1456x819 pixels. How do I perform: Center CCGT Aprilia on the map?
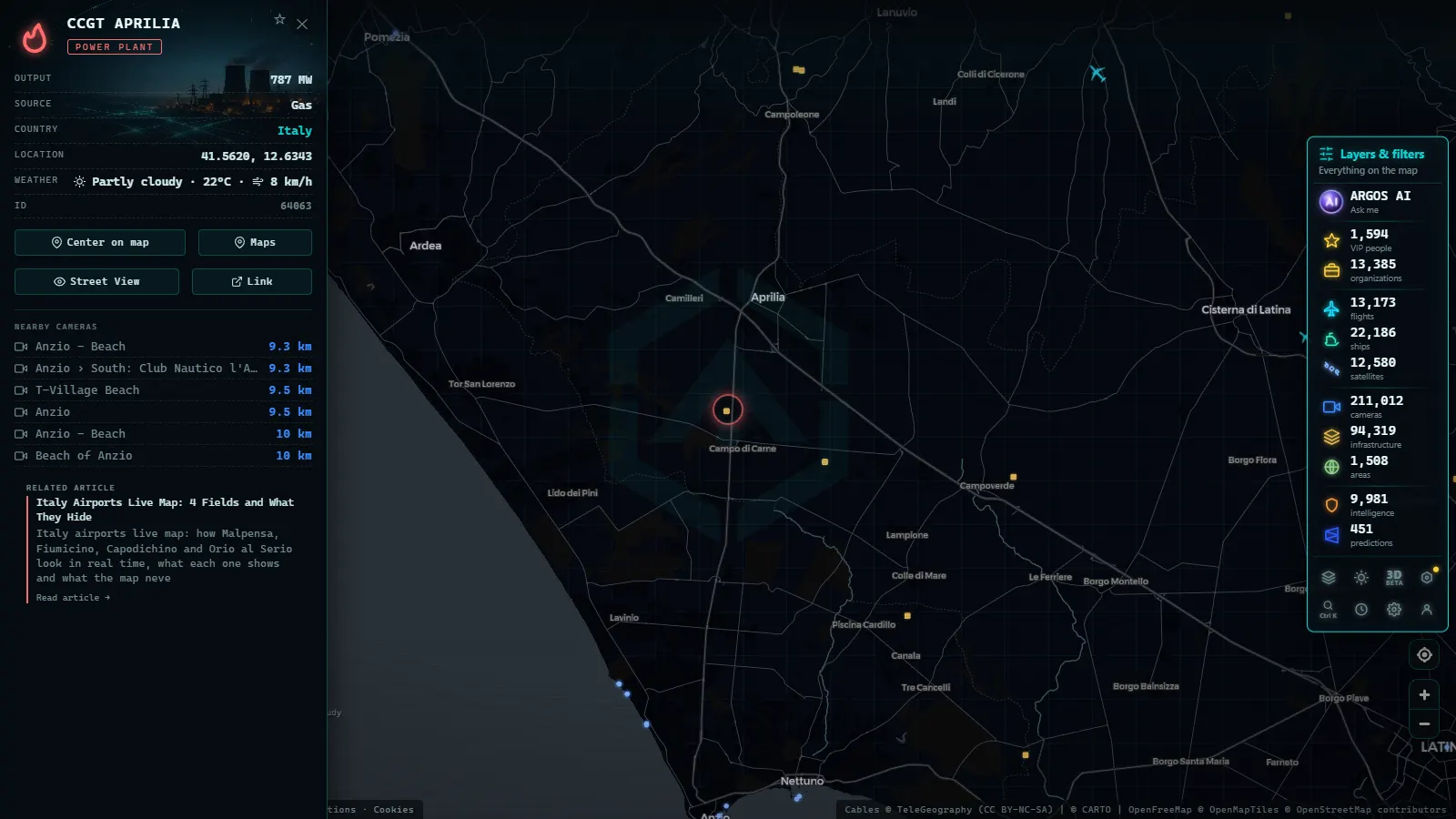coord(100,242)
